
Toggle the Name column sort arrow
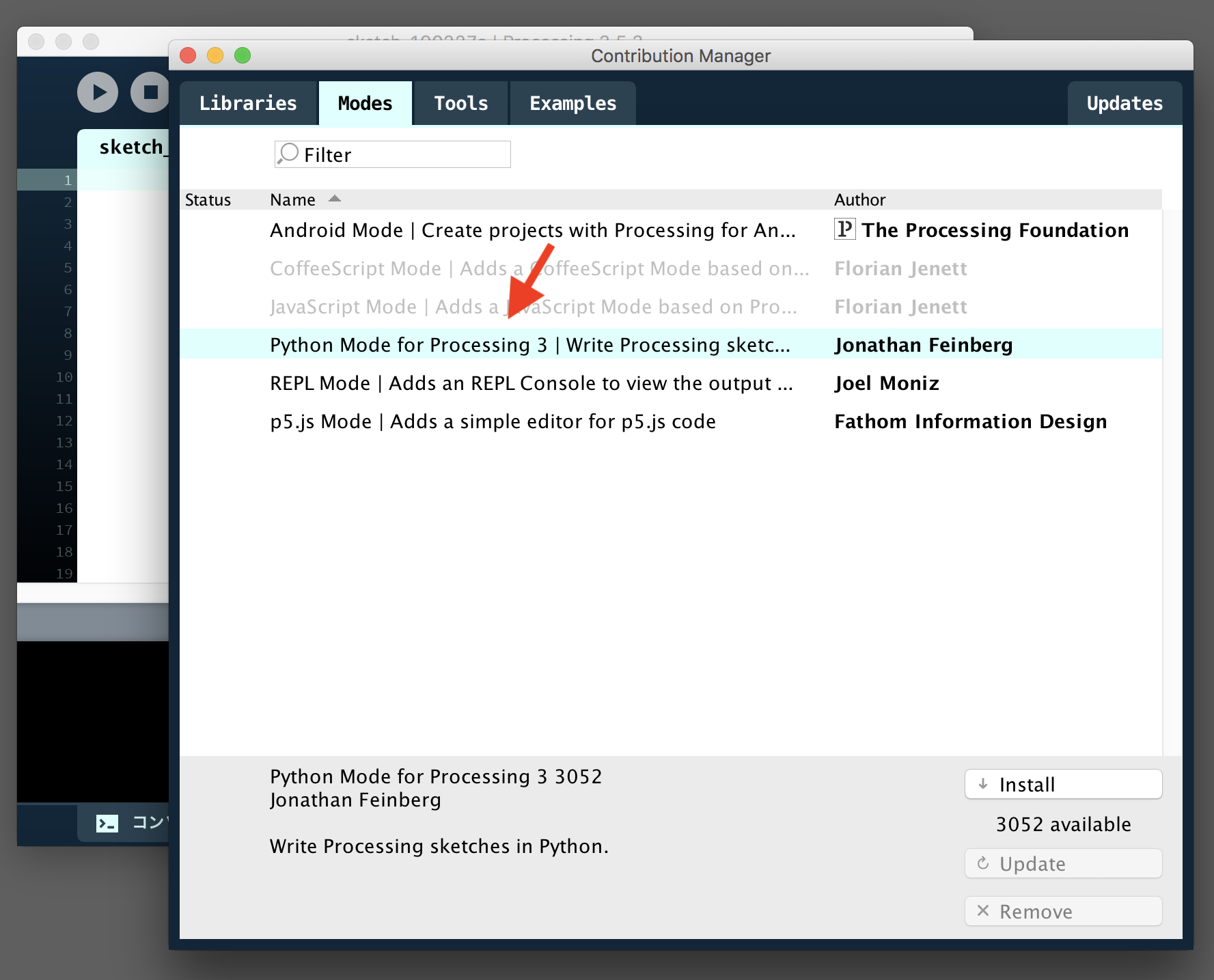point(334,199)
